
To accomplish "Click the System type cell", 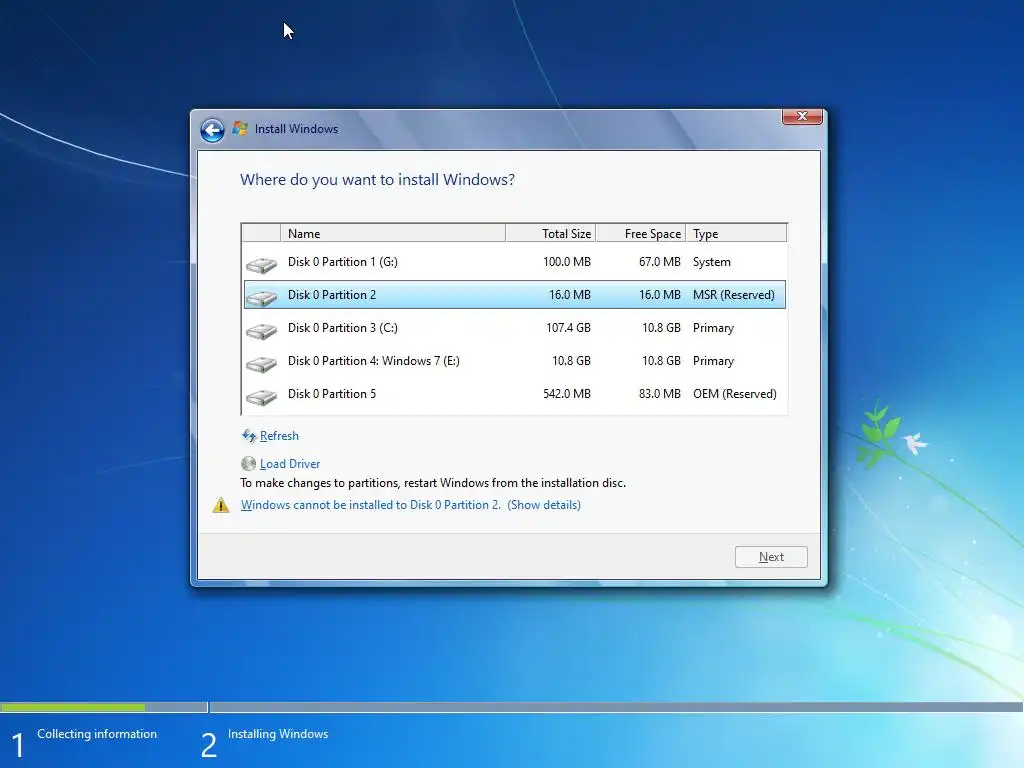I will pyautogui.click(x=712, y=262).
